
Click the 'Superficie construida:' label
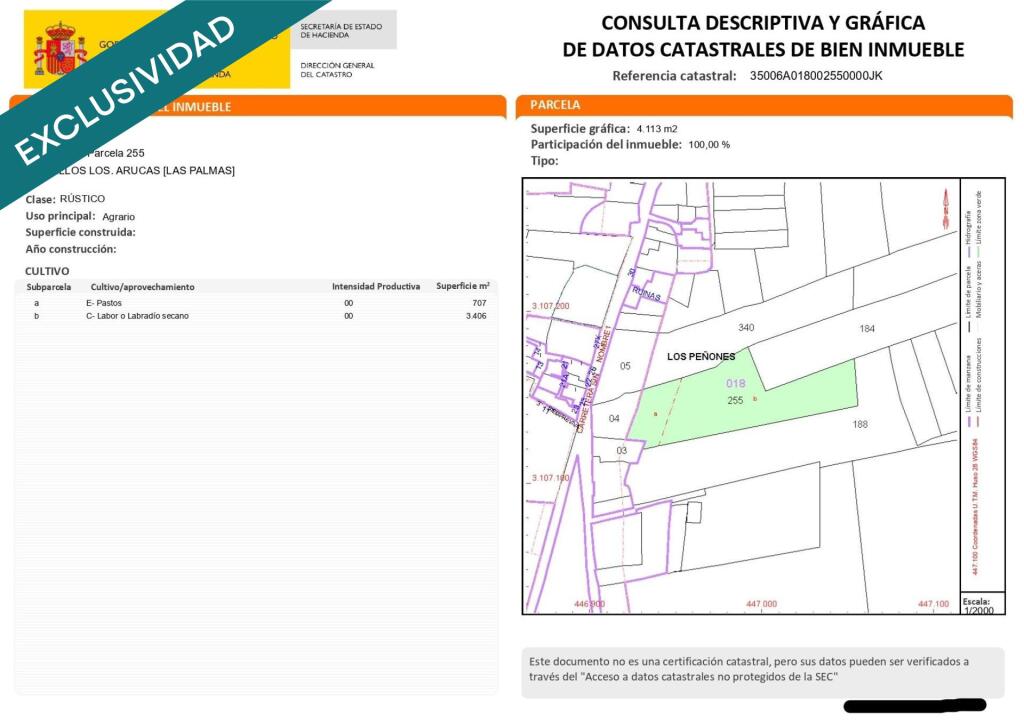click(x=80, y=233)
